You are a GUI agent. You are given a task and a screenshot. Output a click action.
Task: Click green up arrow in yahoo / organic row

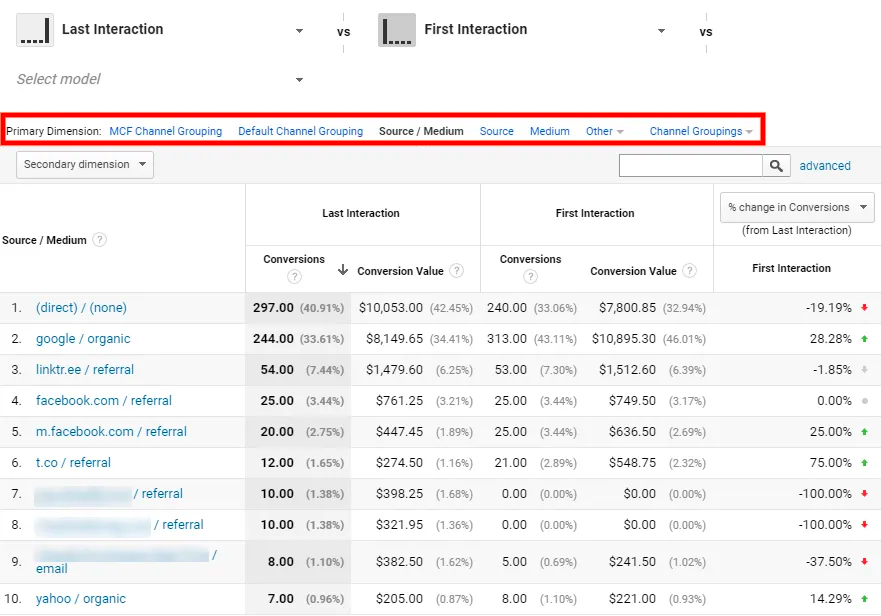[x=865, y=599]
